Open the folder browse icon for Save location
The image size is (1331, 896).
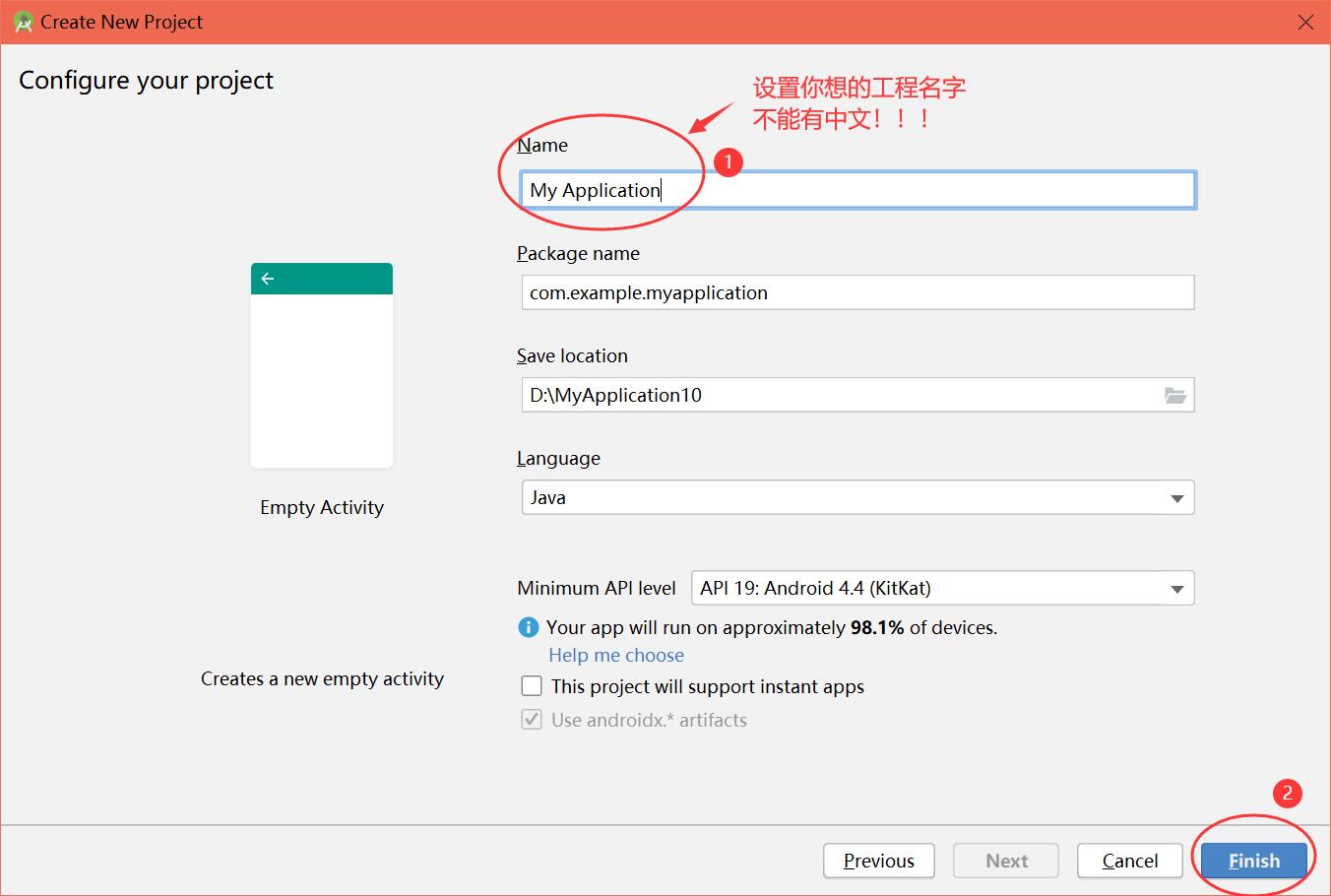coord(1175,395)
